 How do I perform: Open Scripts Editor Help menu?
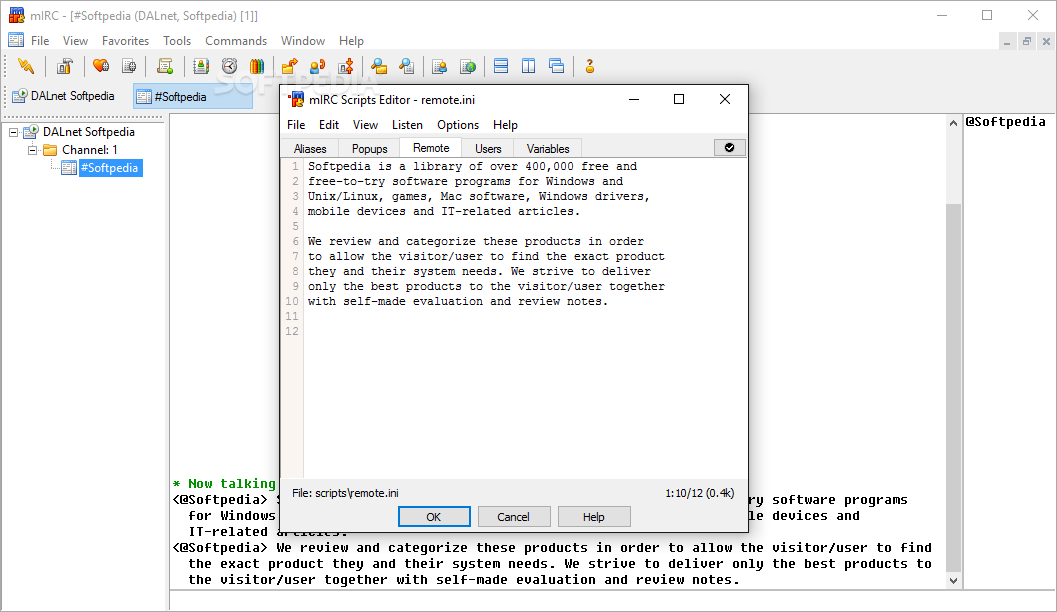point(505,125)
